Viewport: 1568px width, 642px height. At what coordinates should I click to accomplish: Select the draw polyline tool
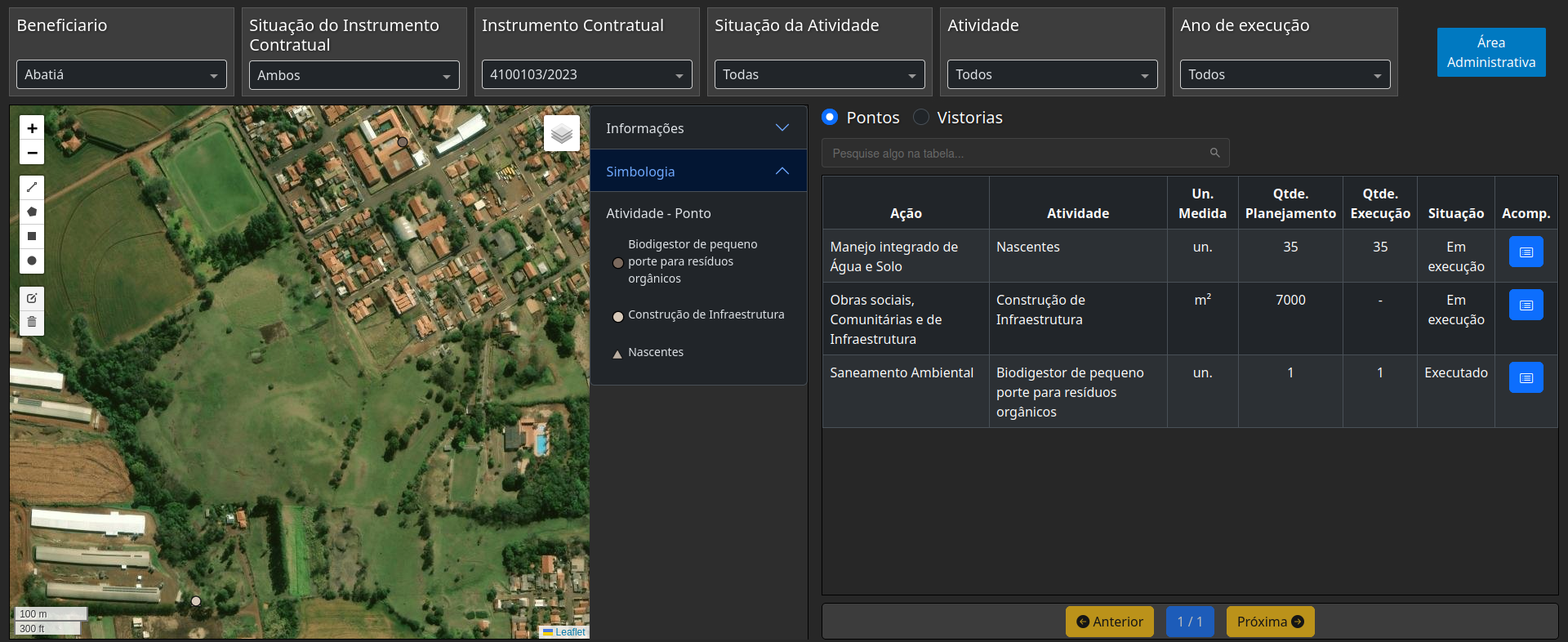pyautogui.click(x=32, y=187)
